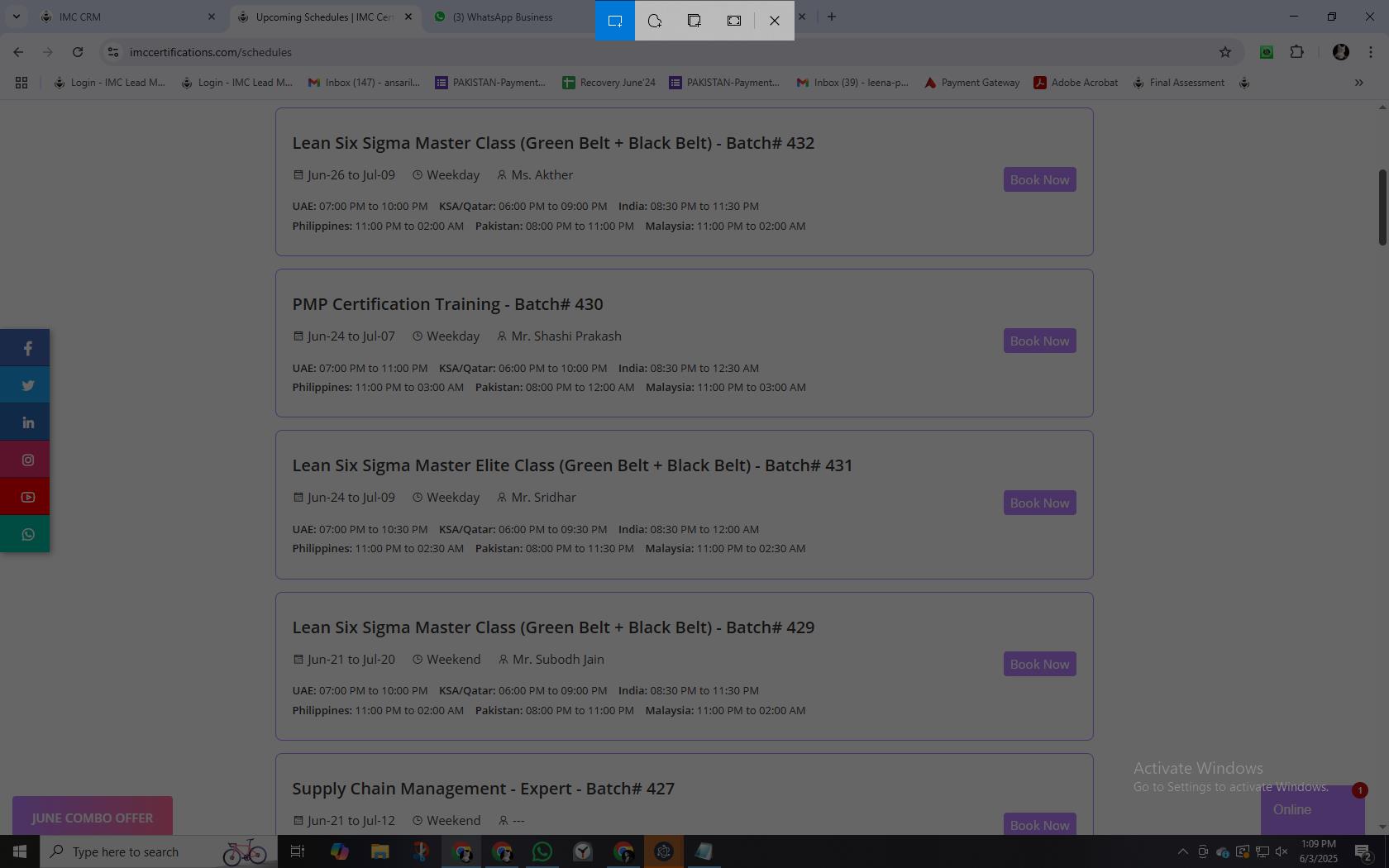This screenshot has width=1389, height=868.
Task: Book Now for Batch# 431
Action: coord(1039,503)
